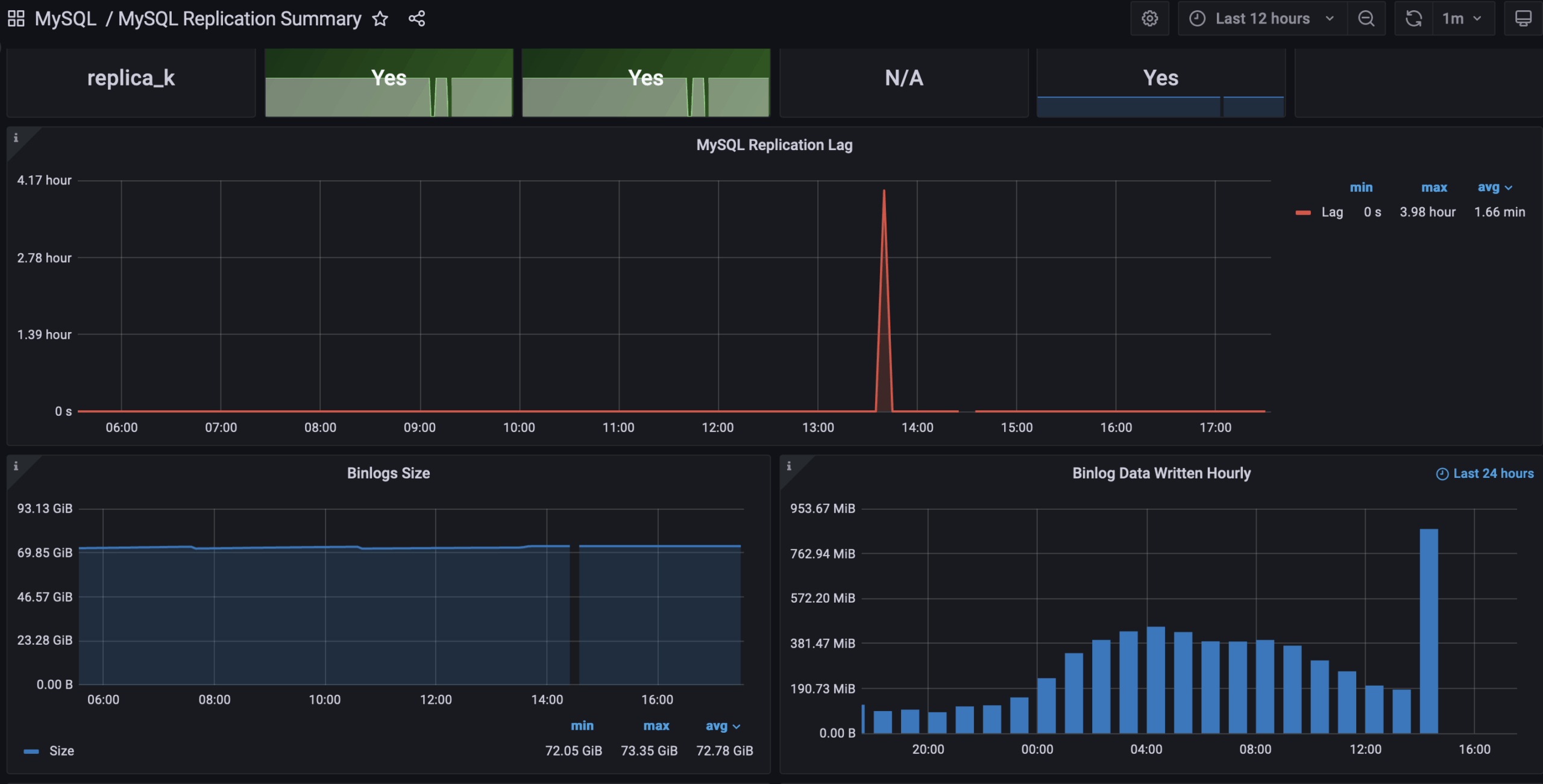Click the cycle view mode monitor icon
This screenshot has height=784, width=1543.
pyautogui.click(x=1523, y=19)
